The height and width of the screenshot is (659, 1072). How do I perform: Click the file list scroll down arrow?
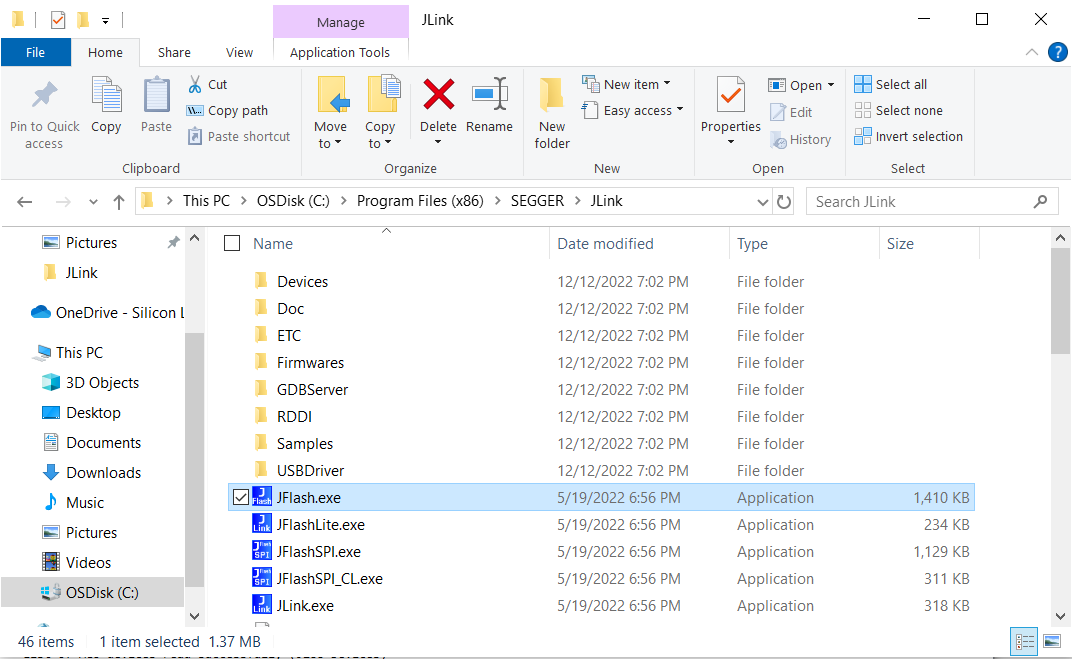coord(1060,616)
